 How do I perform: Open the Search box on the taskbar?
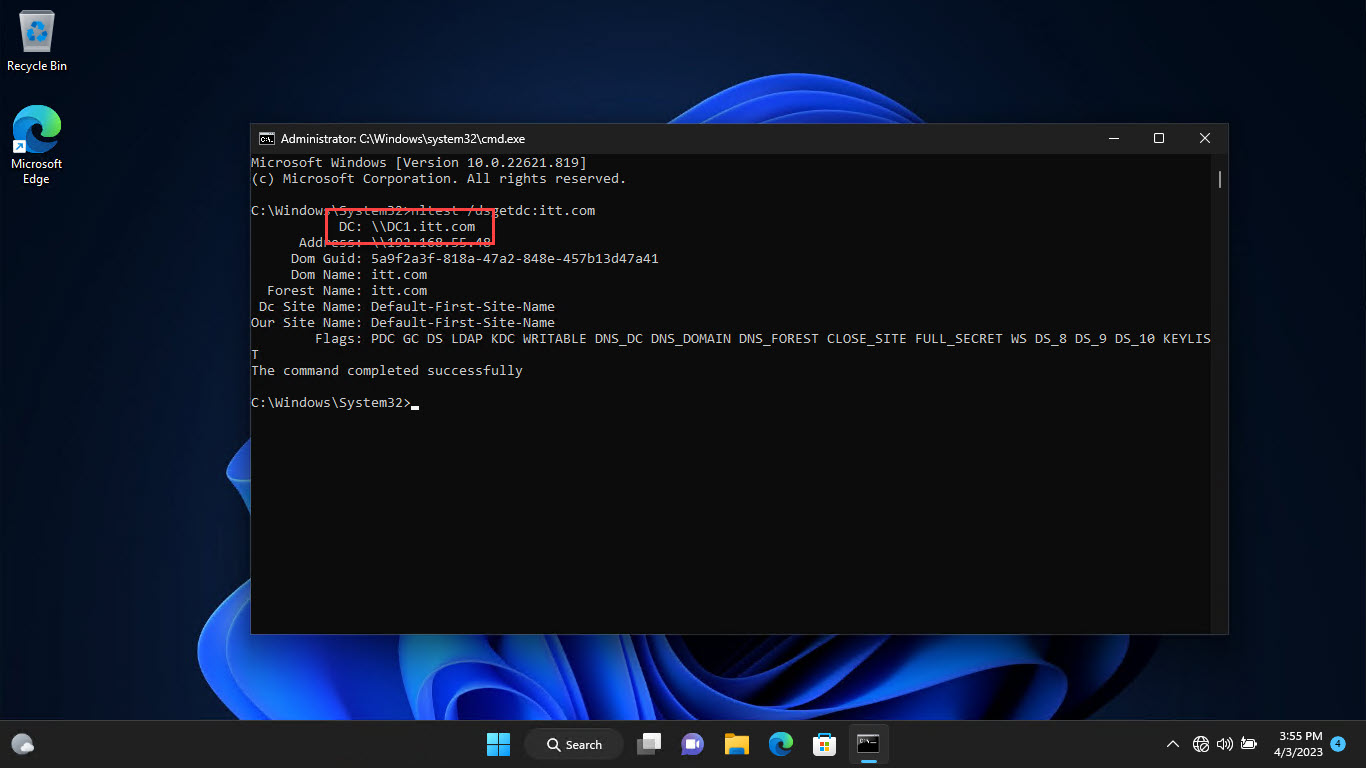[573, 744]
